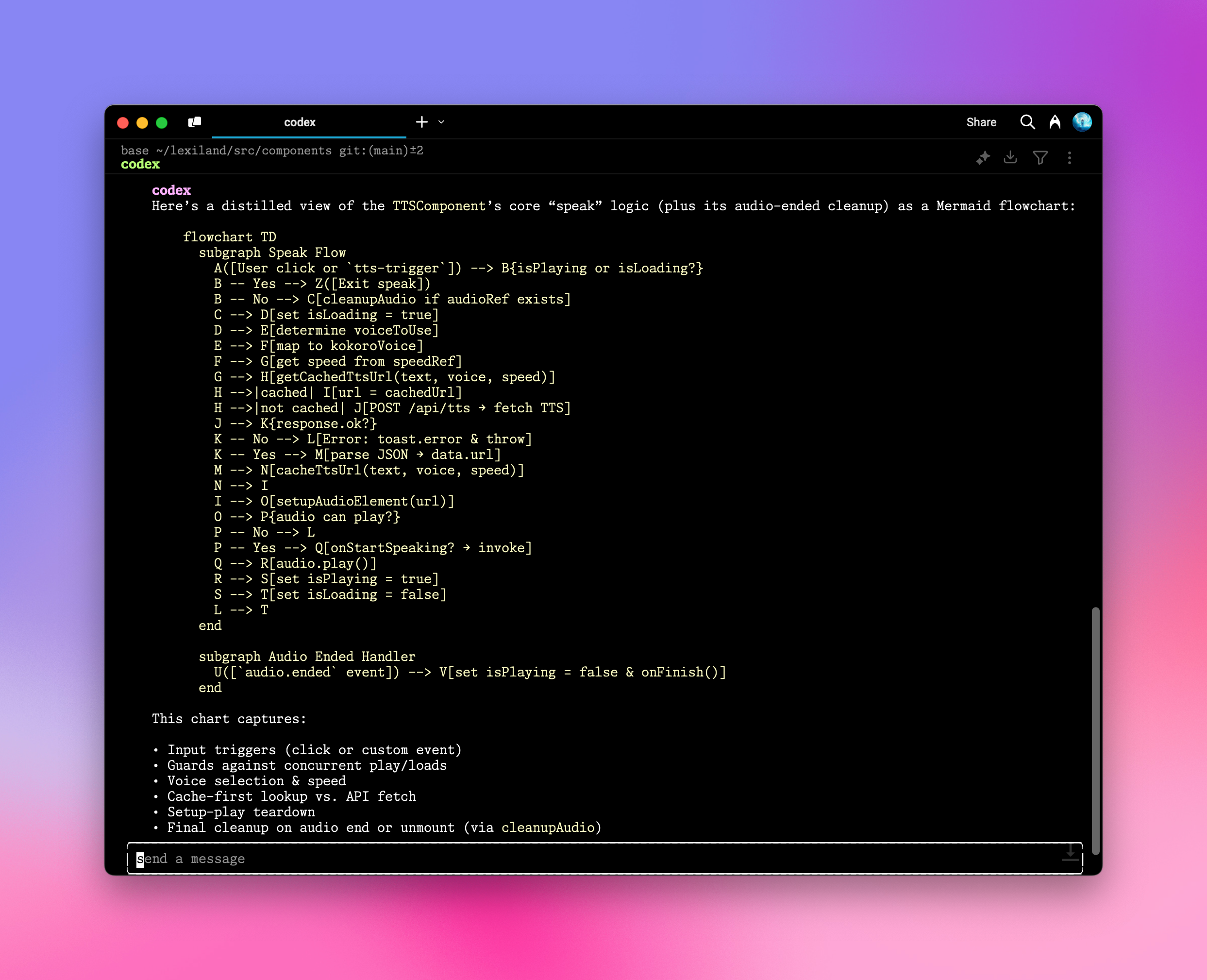Expand the new tab chevron dropdown
Viewport: 1207px width, 980px height.
point(441,122)
